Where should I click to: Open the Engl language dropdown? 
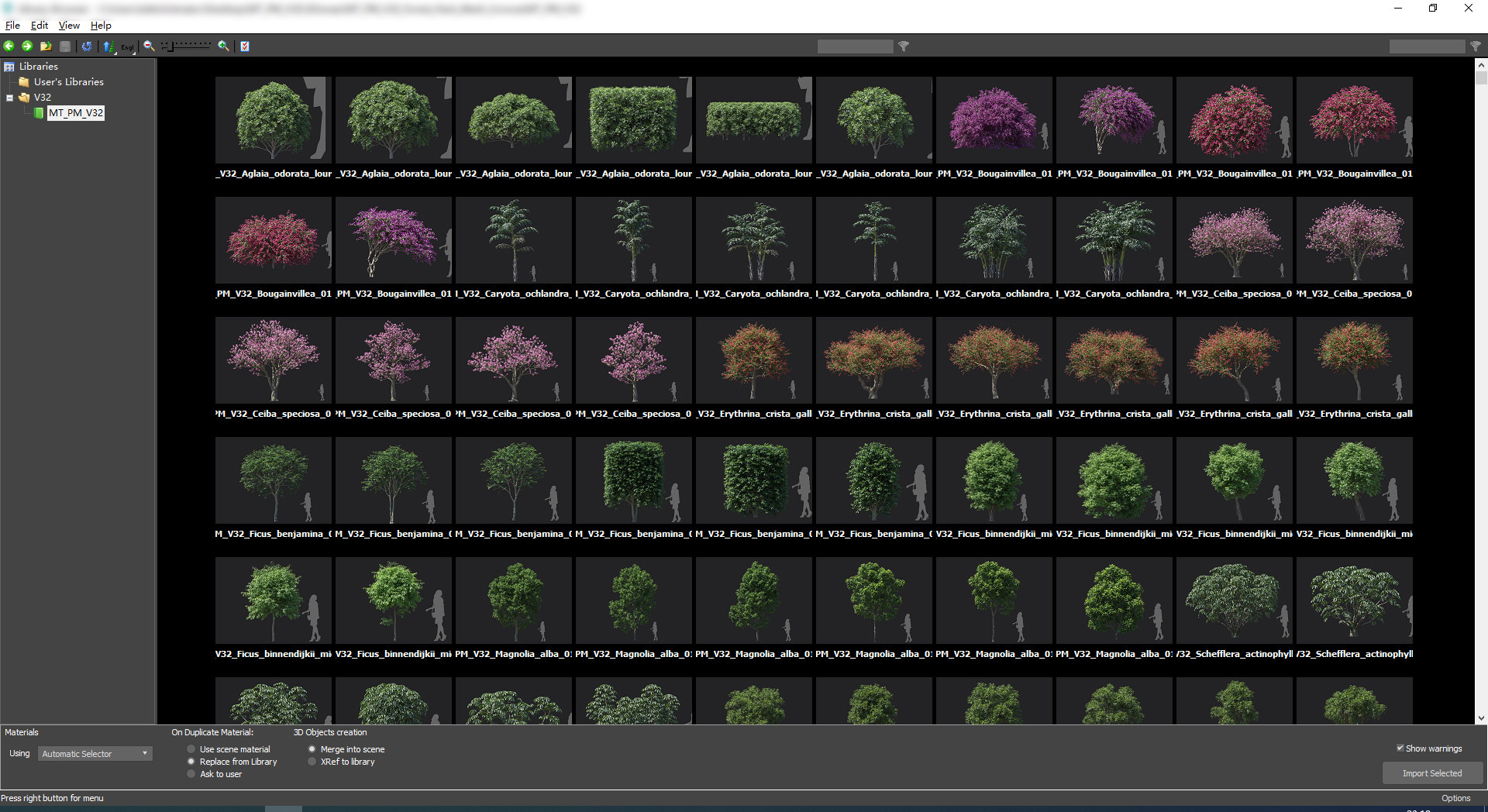coord(126,46)
